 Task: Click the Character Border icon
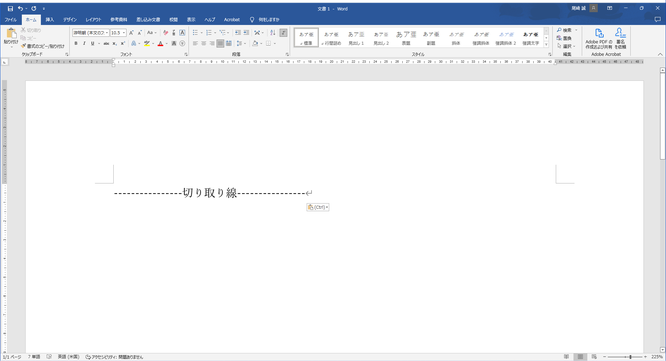(182, 33)
